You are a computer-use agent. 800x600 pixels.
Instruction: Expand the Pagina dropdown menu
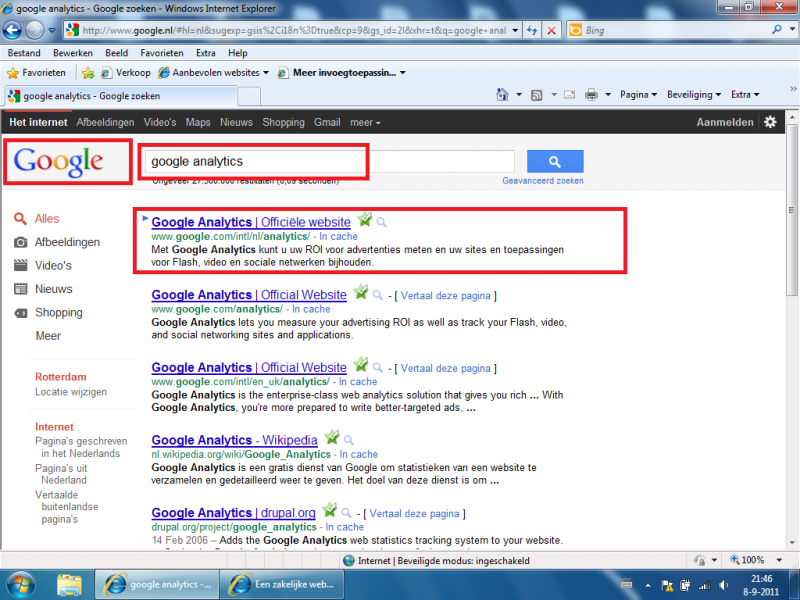coord(638,95)
